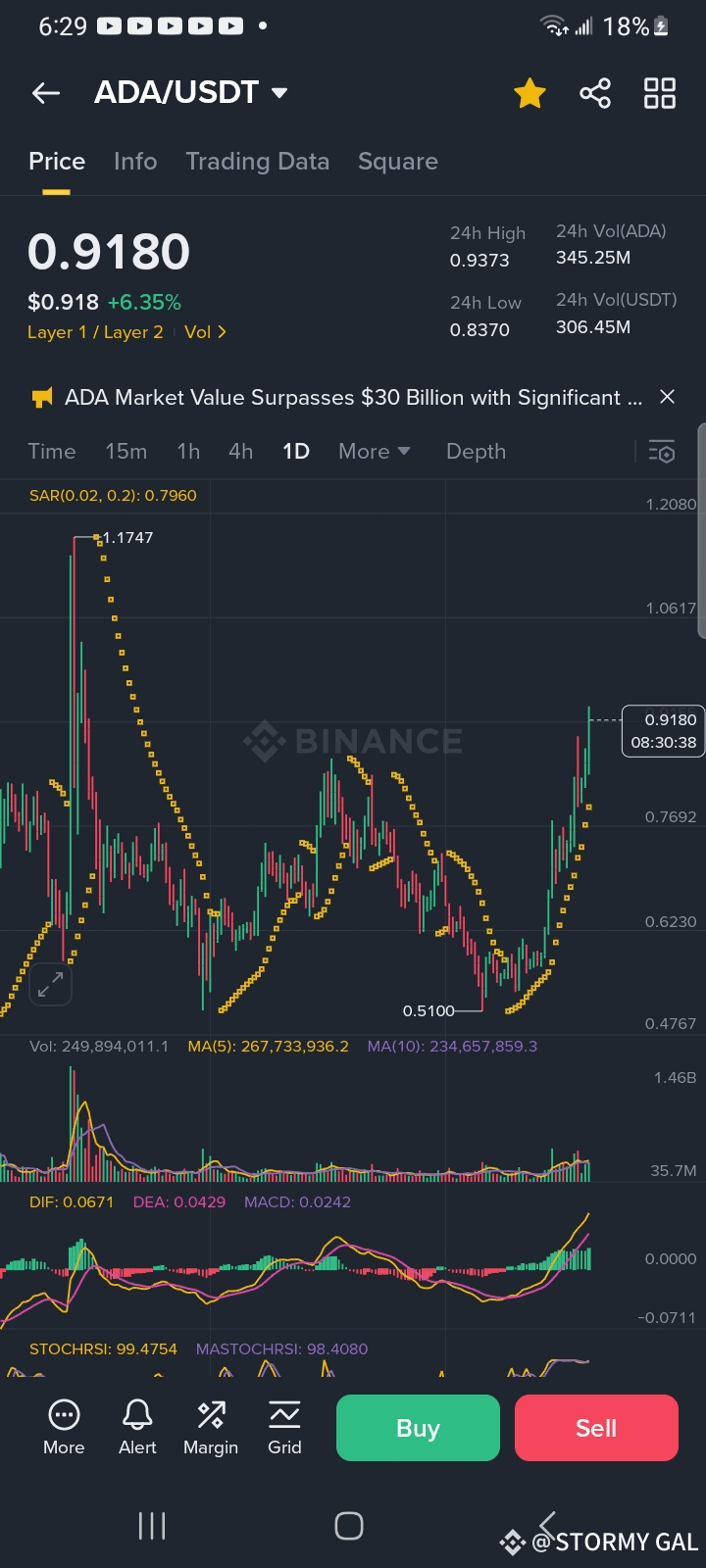Tap the DIF: 0.0671 MACD label

point(72,1202)
